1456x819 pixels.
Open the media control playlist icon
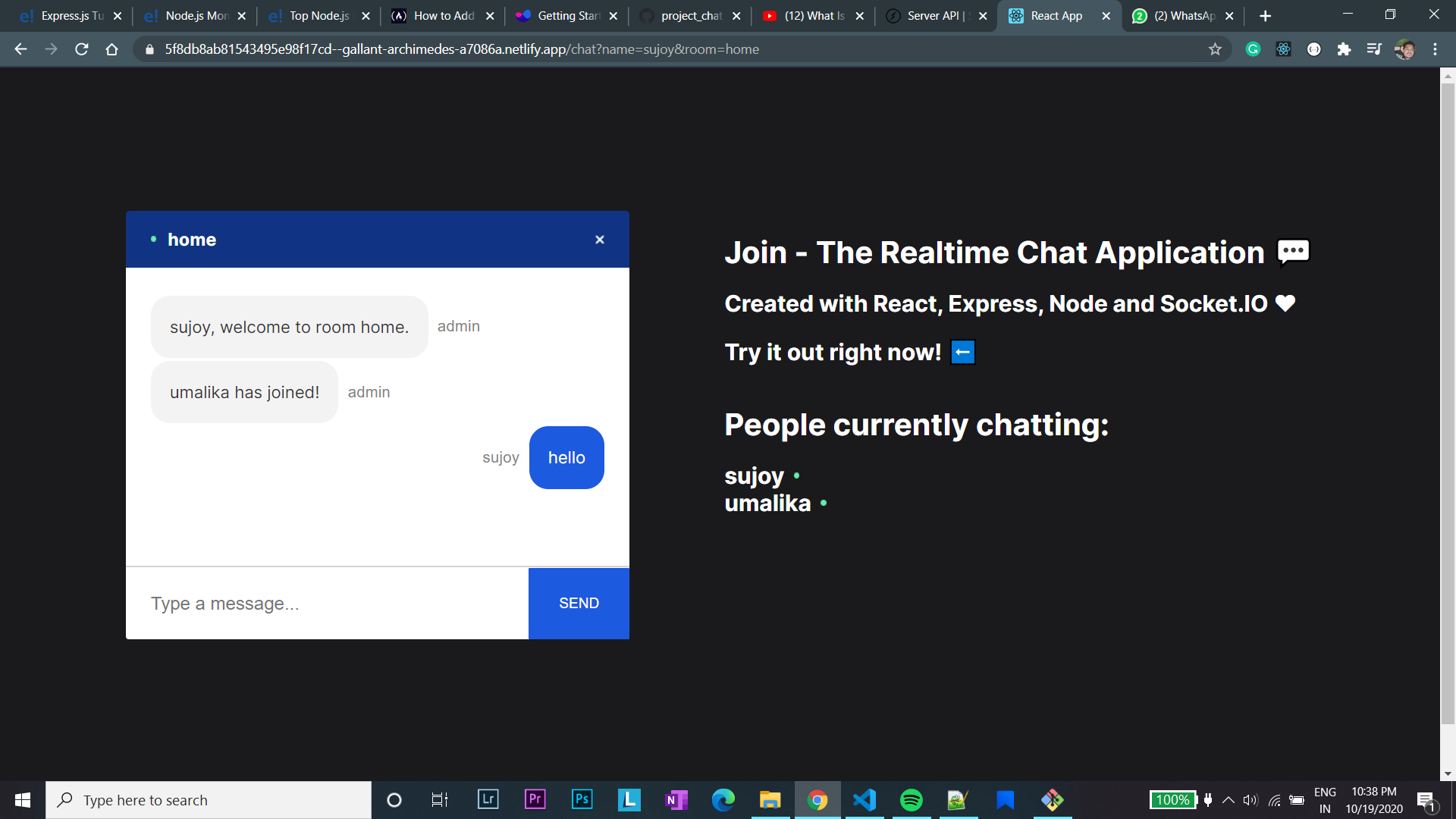coord(1373,49)
